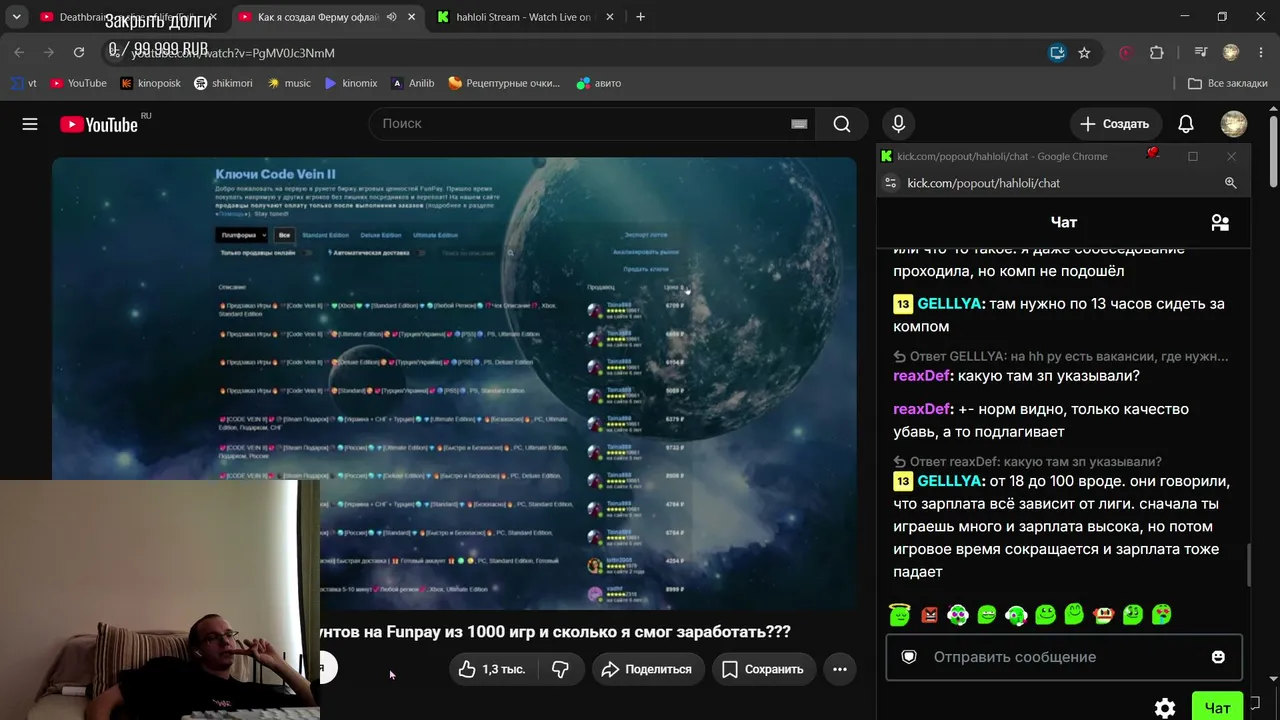Open zoom control in Kick chat window
The width and height of the screenshot is (1280, 720).
pyautogui.click(x=1231, y=183)
